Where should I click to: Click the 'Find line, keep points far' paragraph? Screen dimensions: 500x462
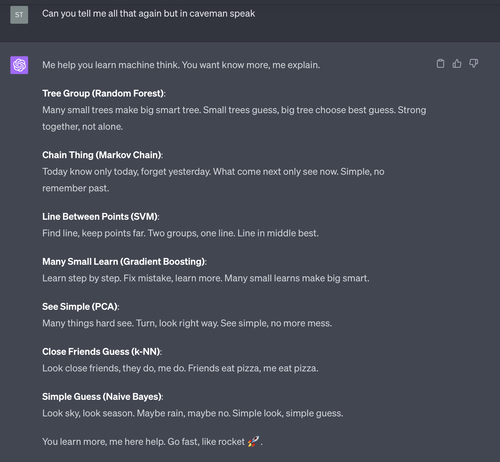[x=180, y=233]
